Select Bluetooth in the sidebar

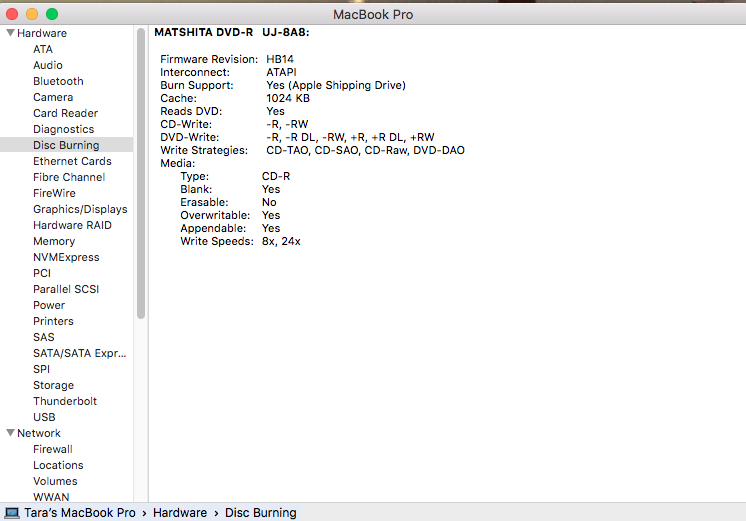[x=58, y=81]
